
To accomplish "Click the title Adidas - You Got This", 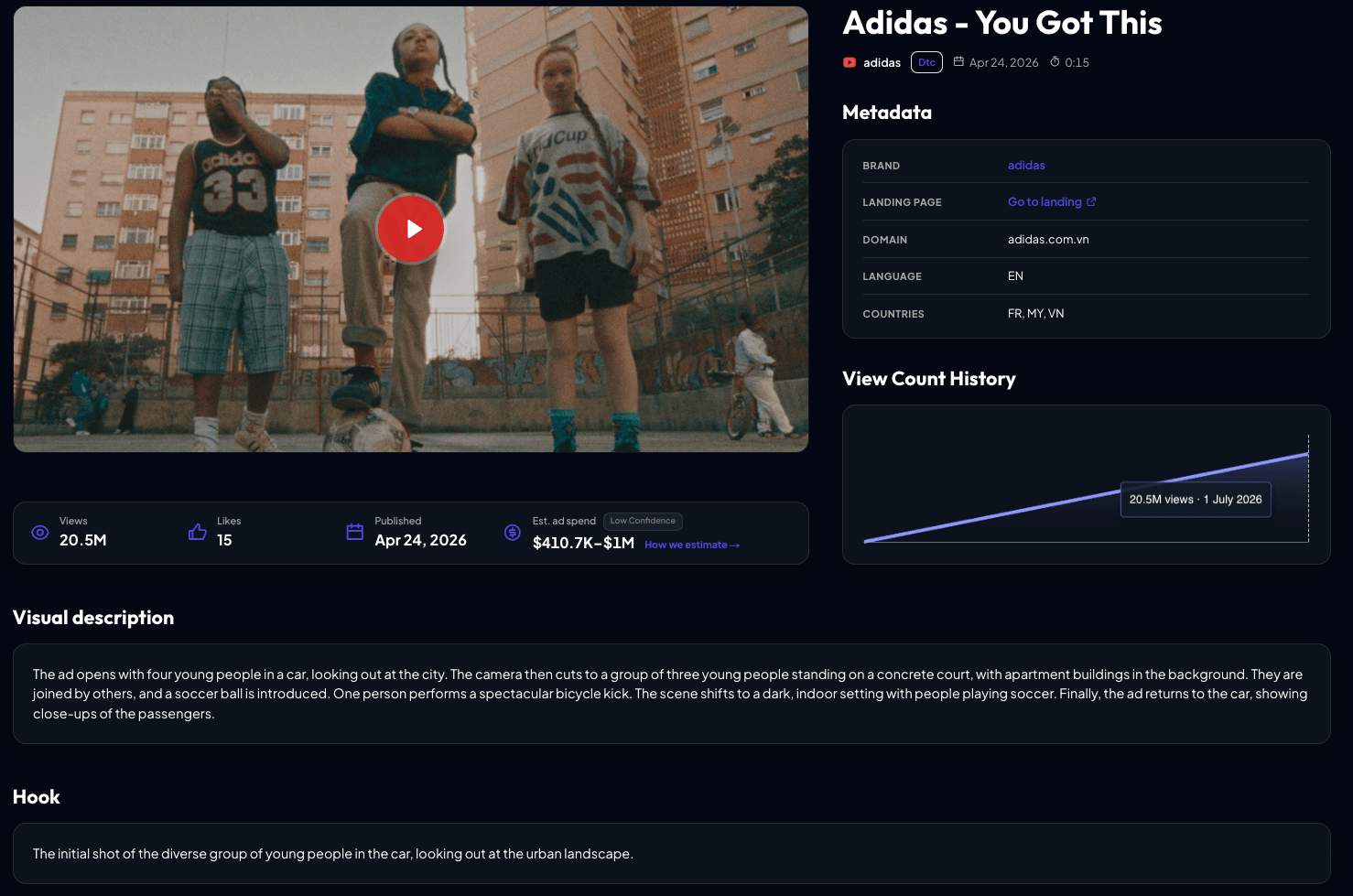I will click(1002, 23).
